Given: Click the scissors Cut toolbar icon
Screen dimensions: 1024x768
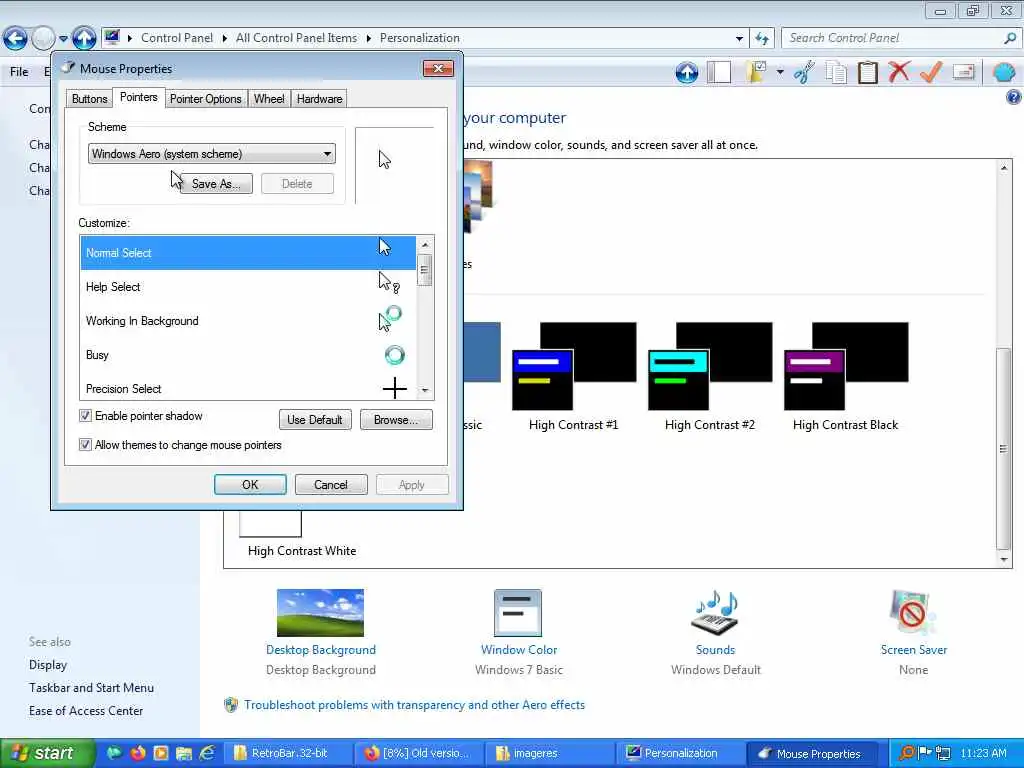Looking at the screenshot, I should 805,72.
